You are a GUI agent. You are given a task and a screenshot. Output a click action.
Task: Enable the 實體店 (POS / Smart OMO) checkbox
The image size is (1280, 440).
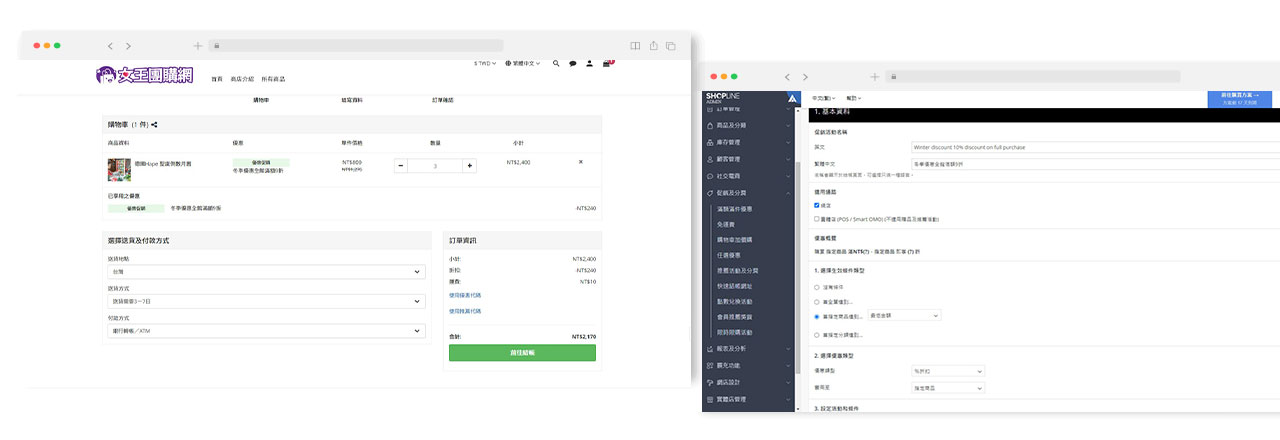point(817,218)
